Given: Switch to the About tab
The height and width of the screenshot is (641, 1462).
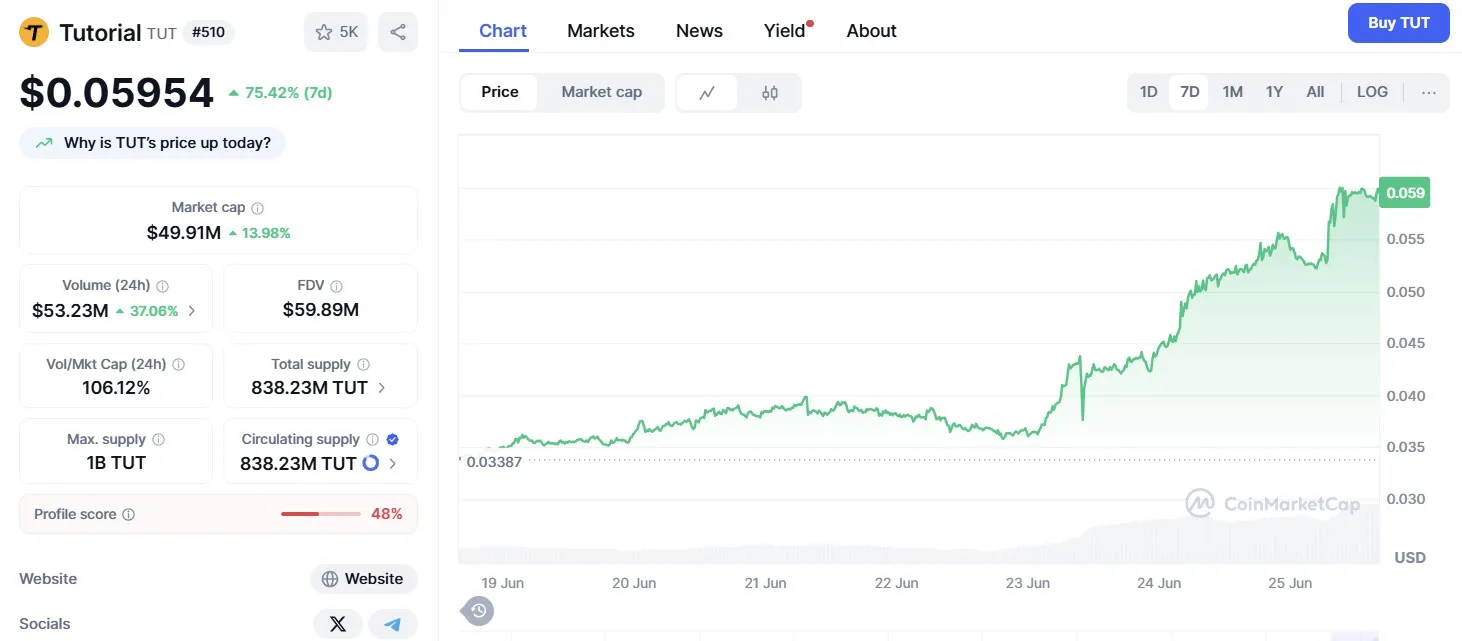Looking at the screenshot, I should 872,31.
